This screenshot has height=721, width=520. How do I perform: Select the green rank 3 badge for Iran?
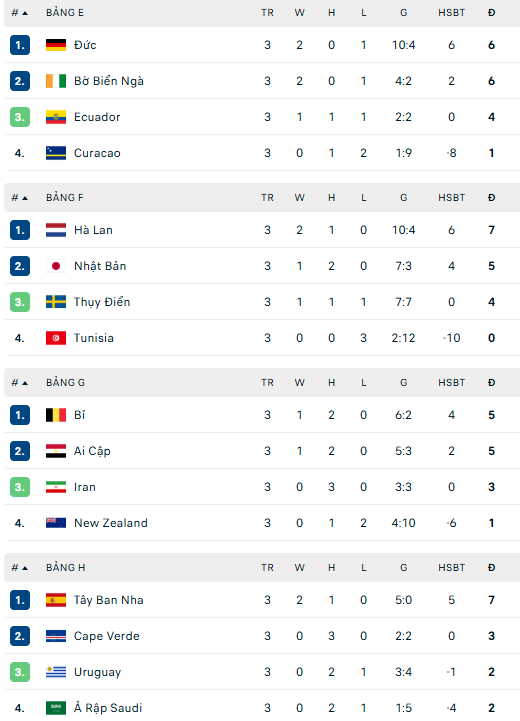click(x=20, y=487)
